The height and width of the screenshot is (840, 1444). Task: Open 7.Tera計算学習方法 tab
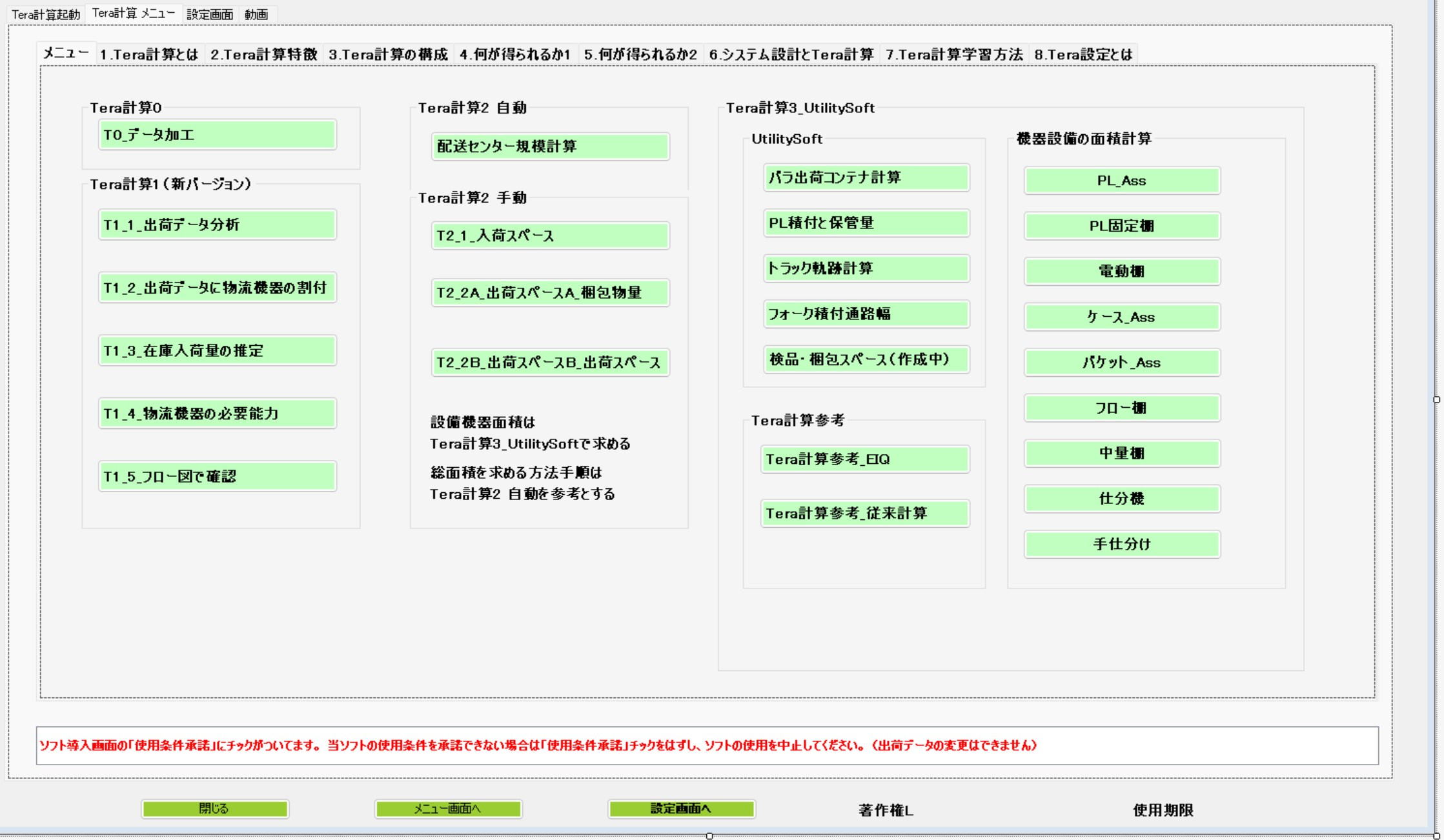pos(954,55)
